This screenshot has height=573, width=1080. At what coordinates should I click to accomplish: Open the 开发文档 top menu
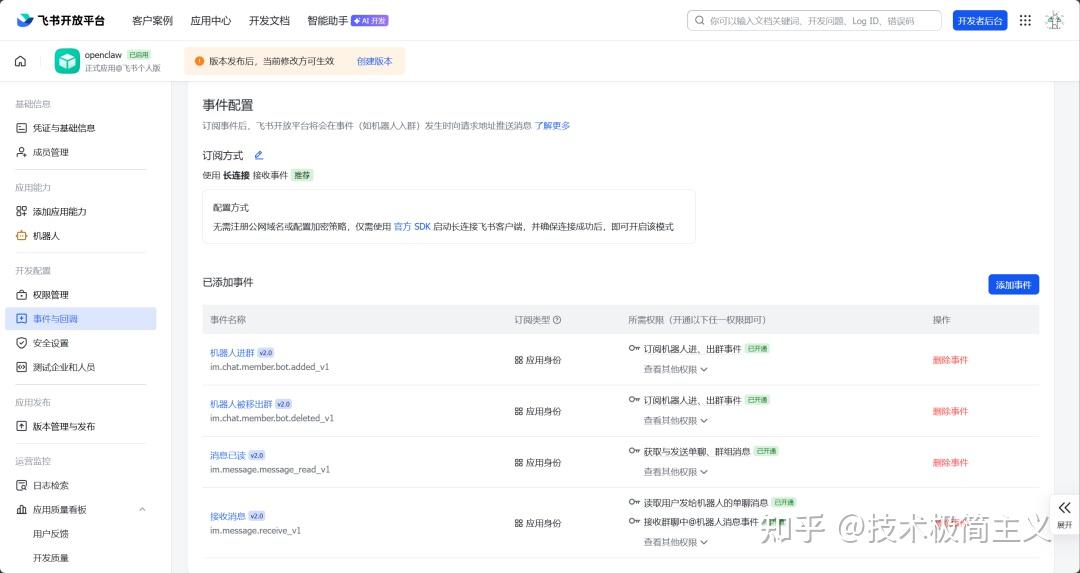[x=269, y=20]
